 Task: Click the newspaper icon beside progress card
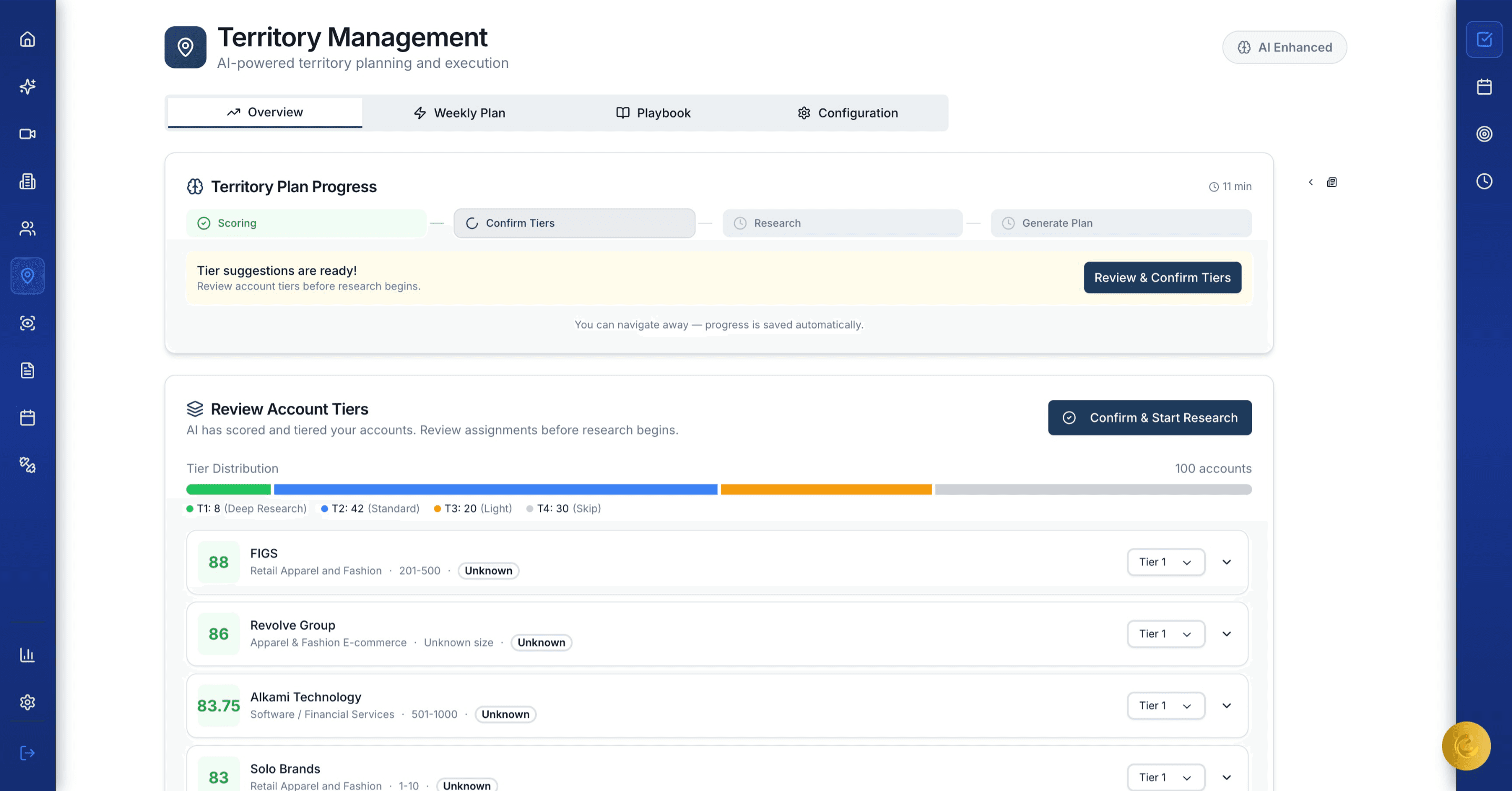click(x=1332, y=183)
